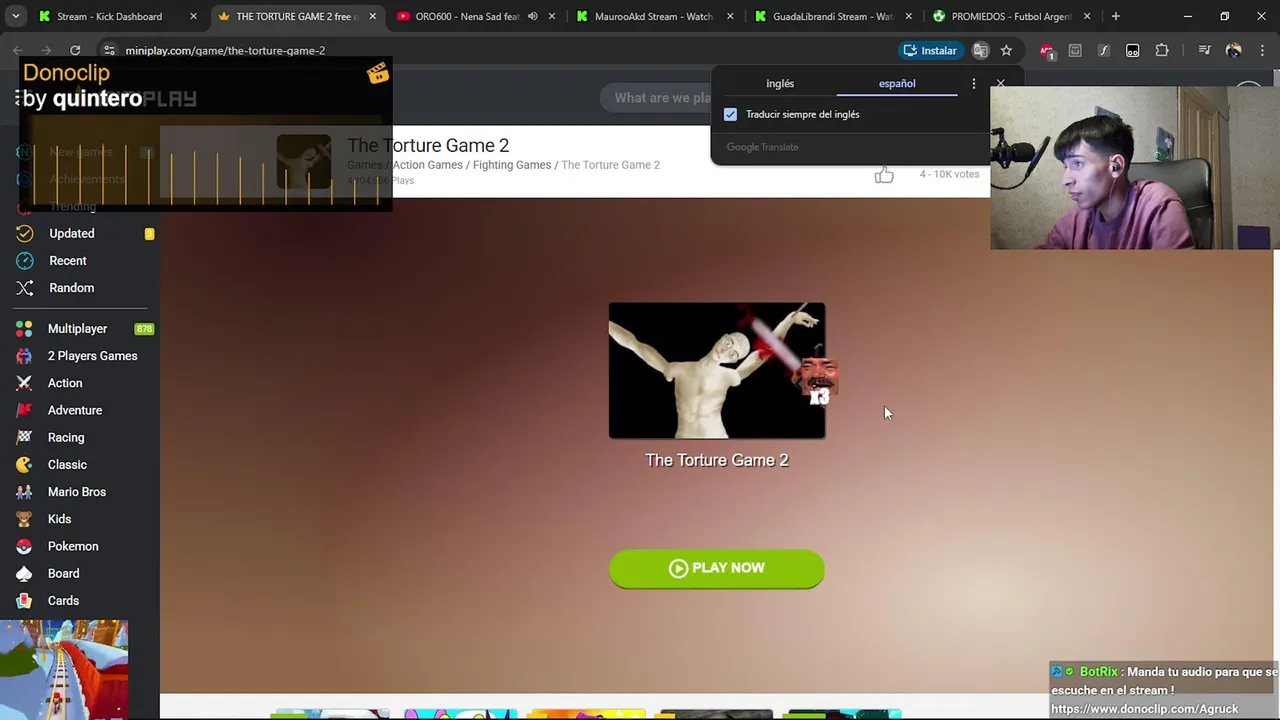Viewport: 1280px width, 720px height.
Task: Click the Instalar app button
Action: 930,50
